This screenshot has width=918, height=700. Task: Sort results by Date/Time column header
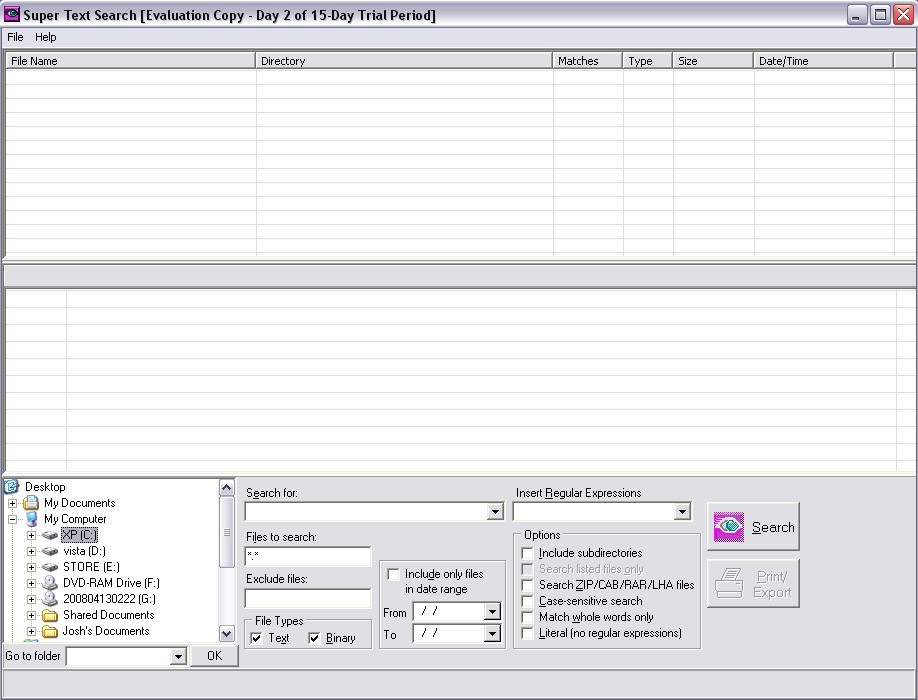[x=823, y=61]
